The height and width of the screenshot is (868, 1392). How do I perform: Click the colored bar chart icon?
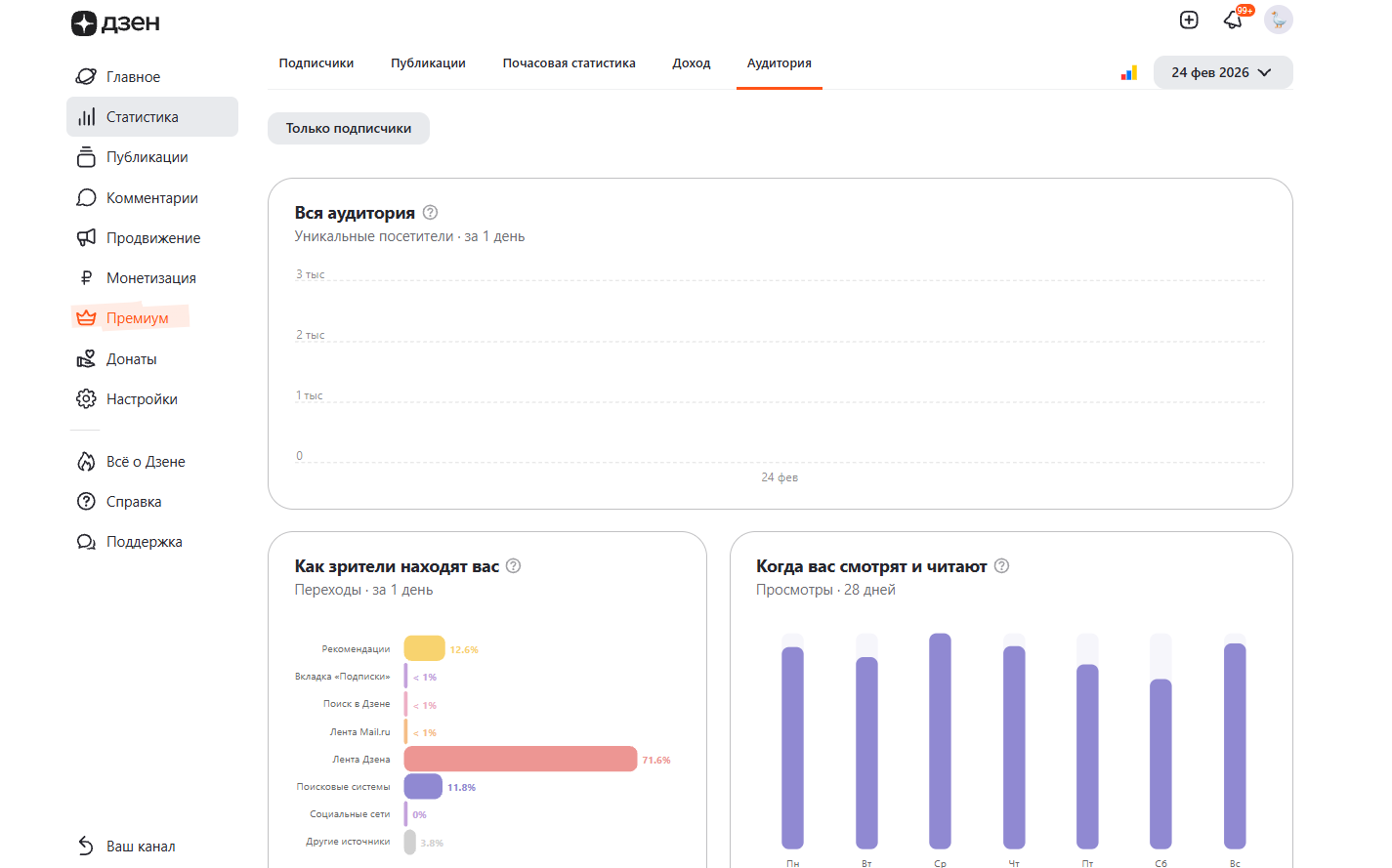[x=1128, y=73]
